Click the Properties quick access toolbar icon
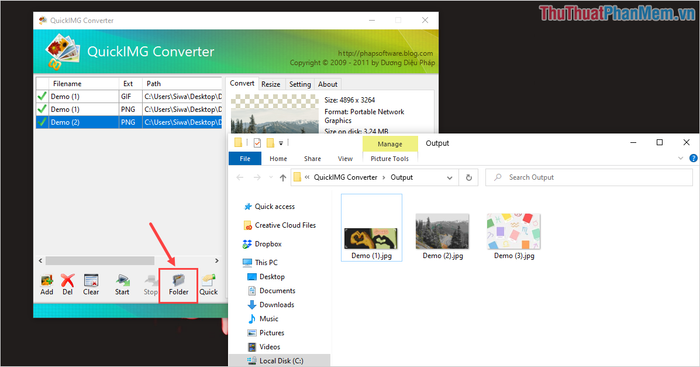This screenshot has height=367, width=700. (x=257, y=143)
